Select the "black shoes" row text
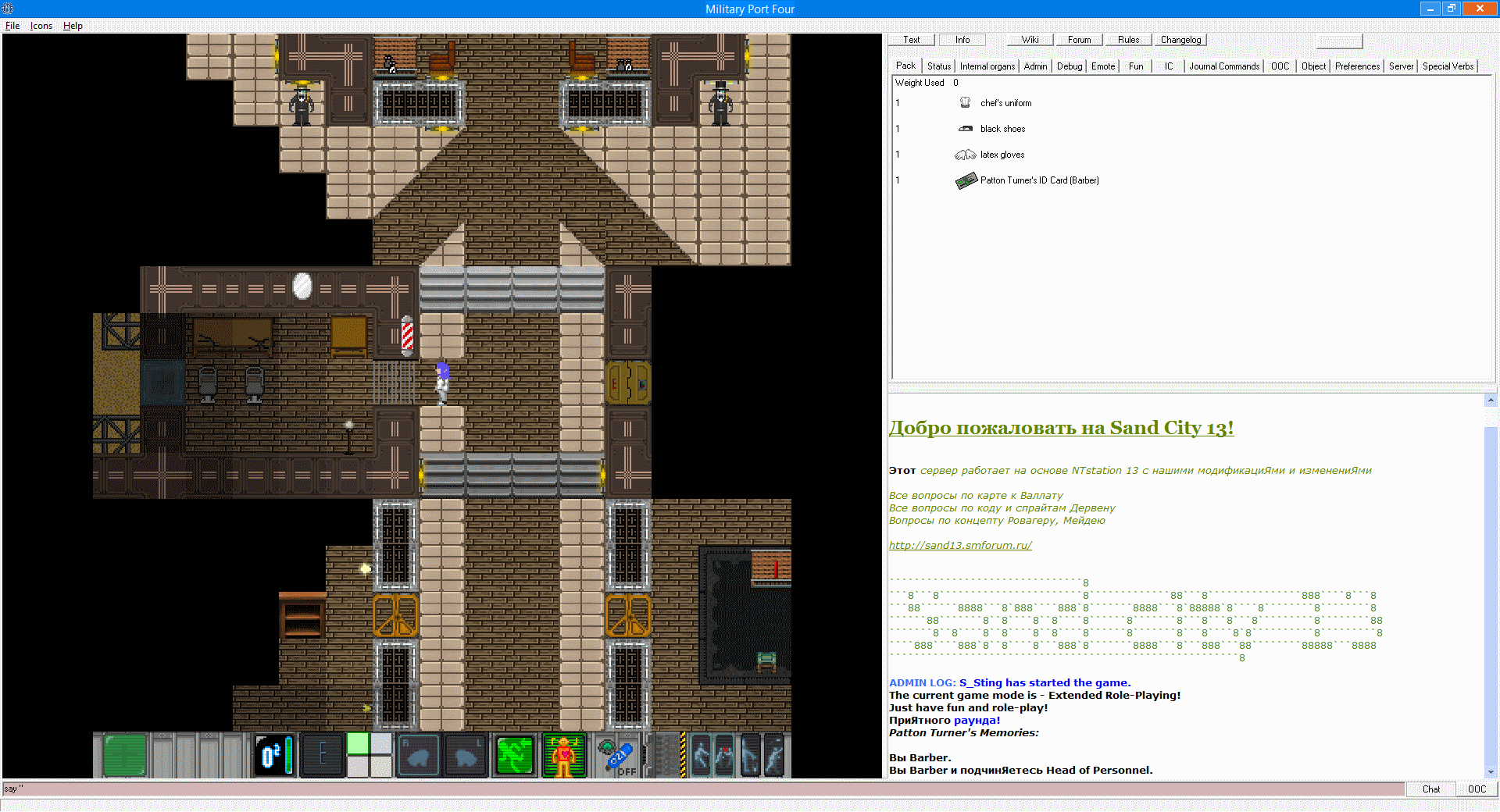The width and height of the screenshot is (1500, 812). [x=1003, y=129]
